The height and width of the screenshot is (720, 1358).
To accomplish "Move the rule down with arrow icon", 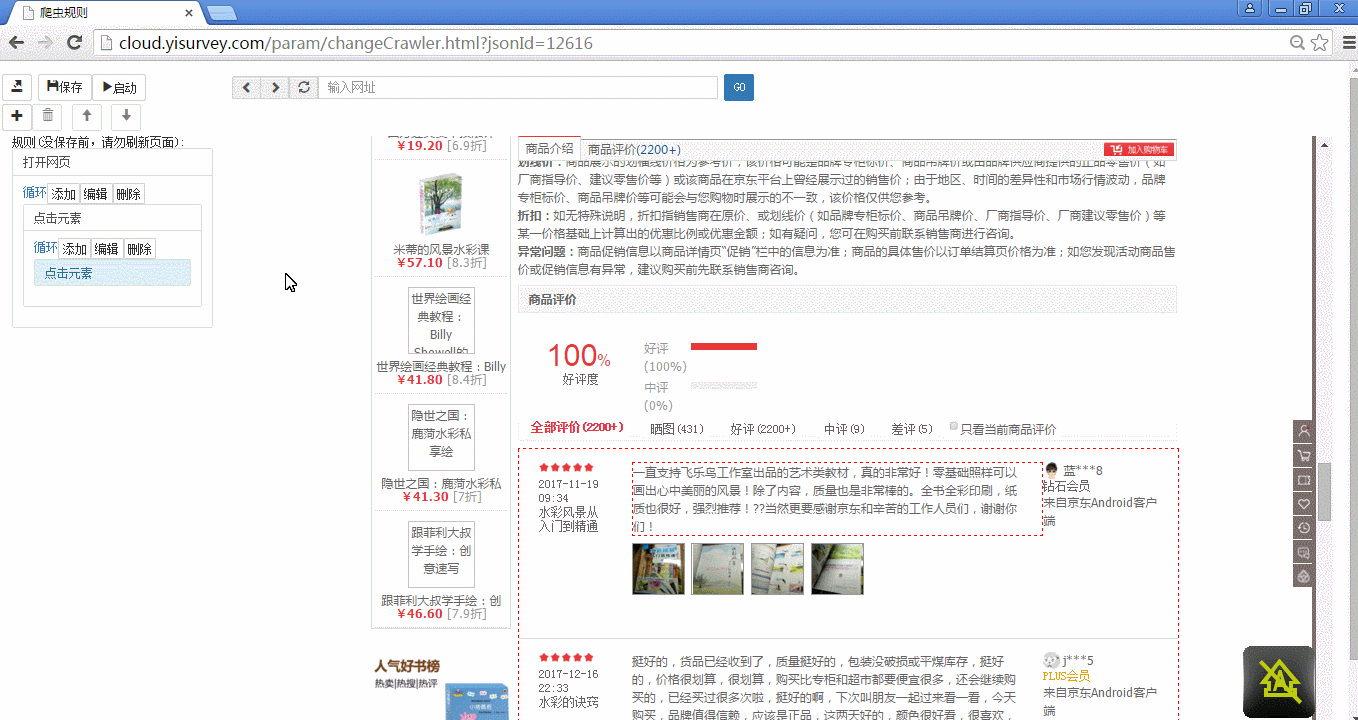I will click(x=126, y=116).
